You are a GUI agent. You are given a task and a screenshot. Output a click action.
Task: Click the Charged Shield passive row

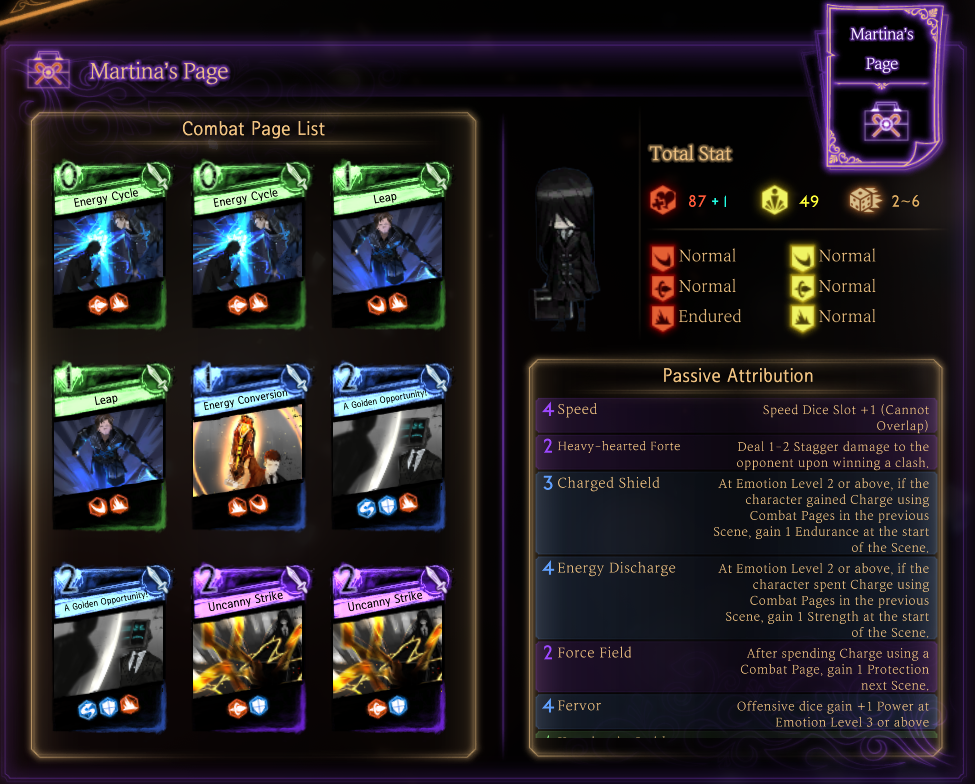(x=736, y=514)
